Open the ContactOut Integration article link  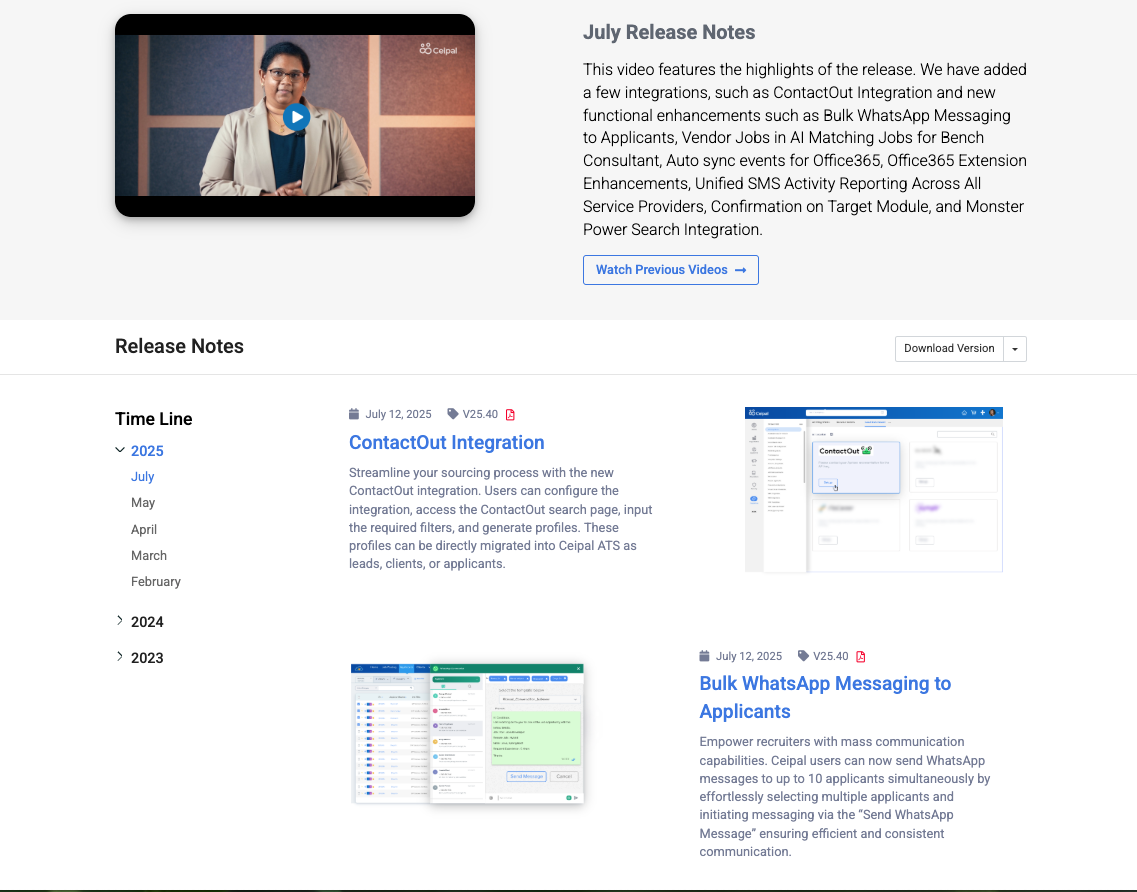pos(447,442)
